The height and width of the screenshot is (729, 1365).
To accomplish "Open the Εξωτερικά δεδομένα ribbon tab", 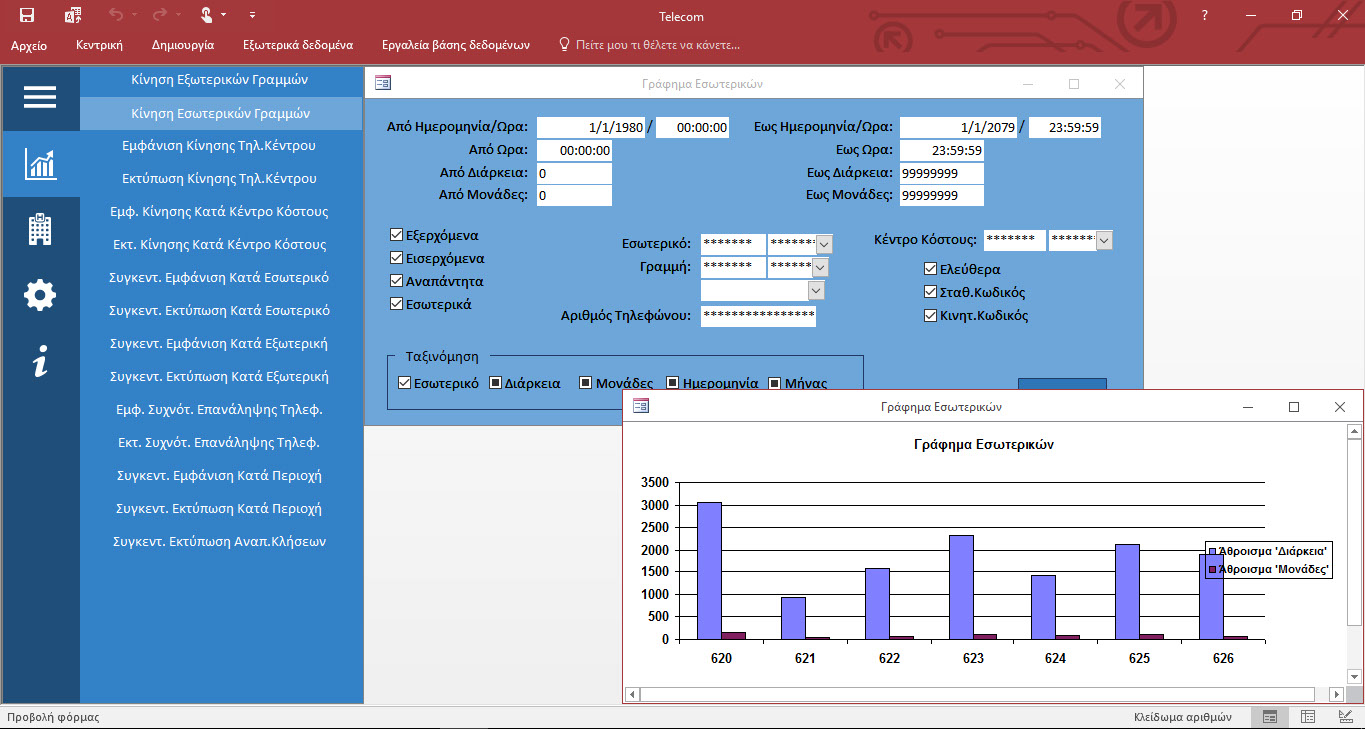I will click(297, 45).
